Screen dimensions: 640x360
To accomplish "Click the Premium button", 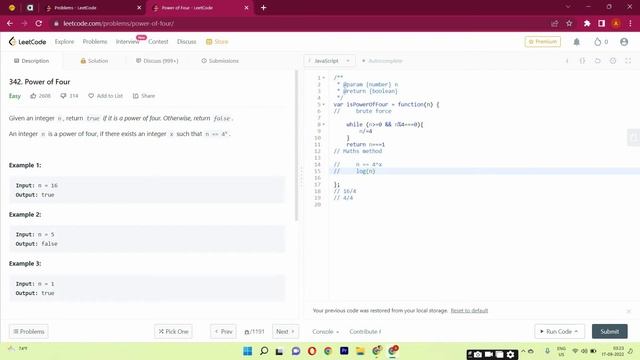I will [542, 42].
